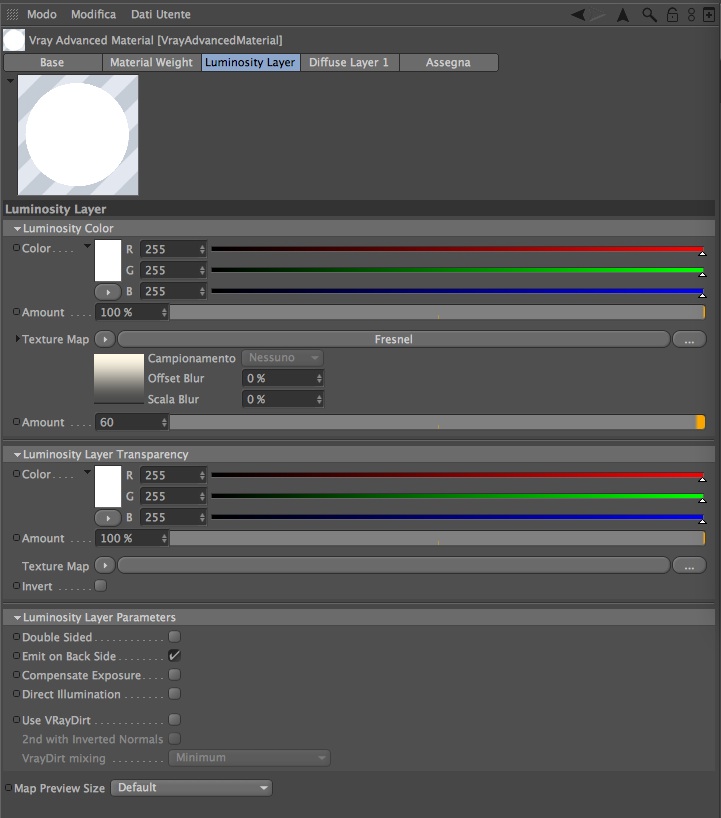This screenshot has width=721, height=818.
Task: Enable Direct Illumination checkbox
Action: [x=175, y=693]
